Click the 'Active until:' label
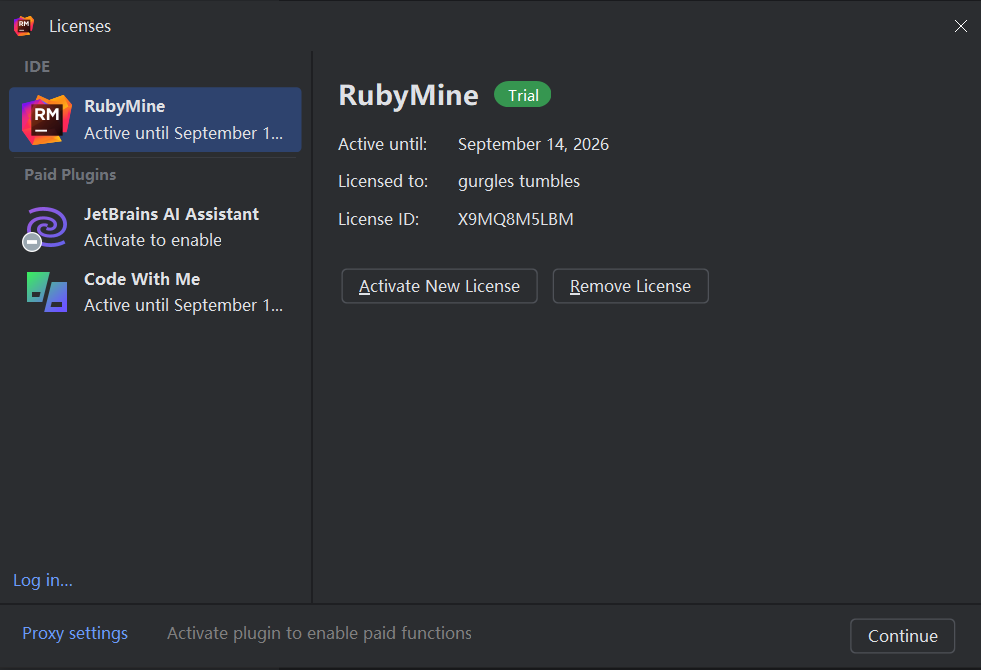 [x=382, y=144]
